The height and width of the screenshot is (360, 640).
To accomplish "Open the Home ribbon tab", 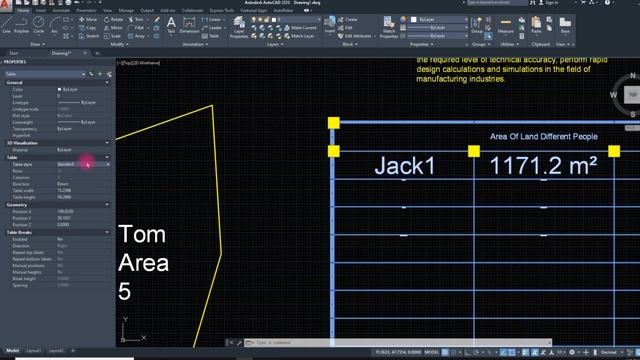I will pyautogui.click(x=23, y=10).
